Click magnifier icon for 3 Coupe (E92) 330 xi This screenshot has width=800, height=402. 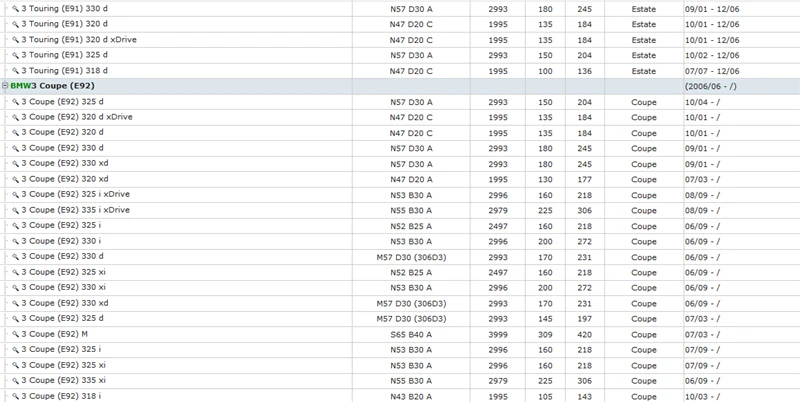[15, 287]
